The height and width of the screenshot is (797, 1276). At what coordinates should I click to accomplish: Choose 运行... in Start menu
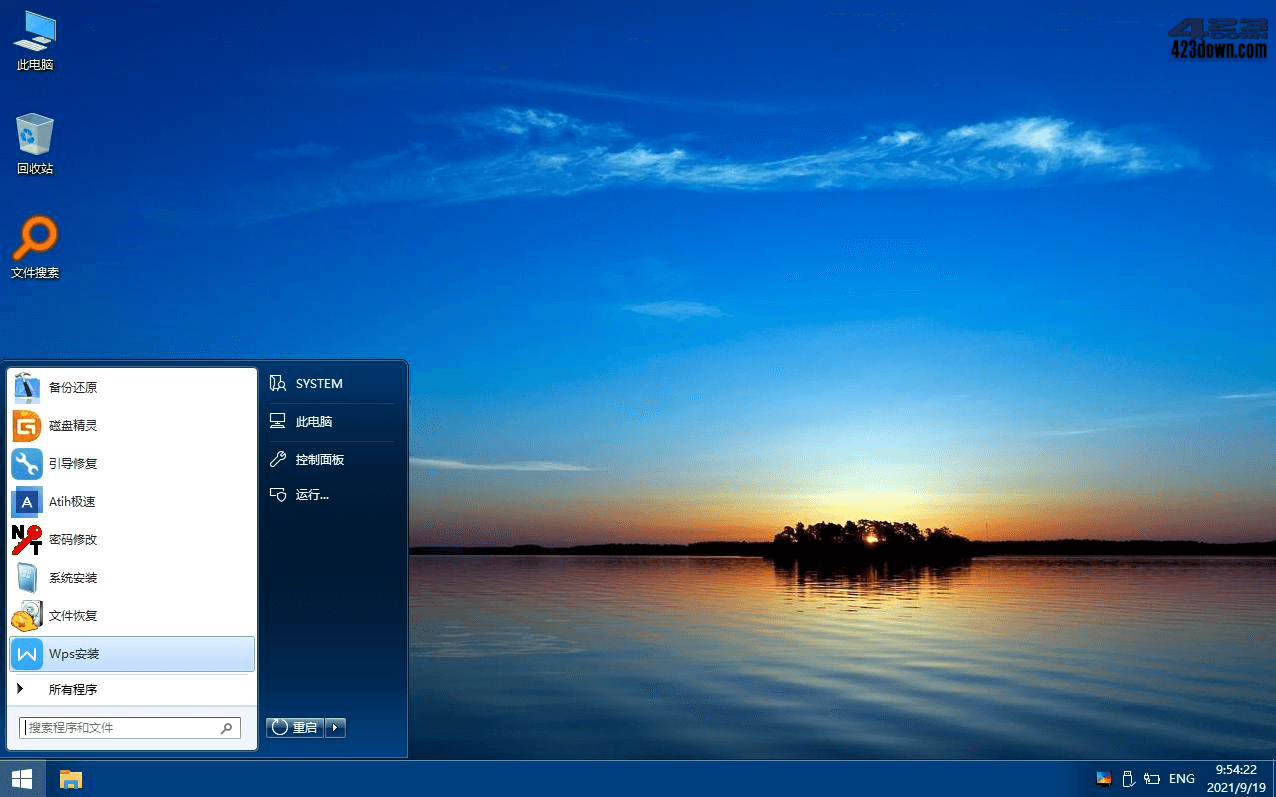[312, 495]
